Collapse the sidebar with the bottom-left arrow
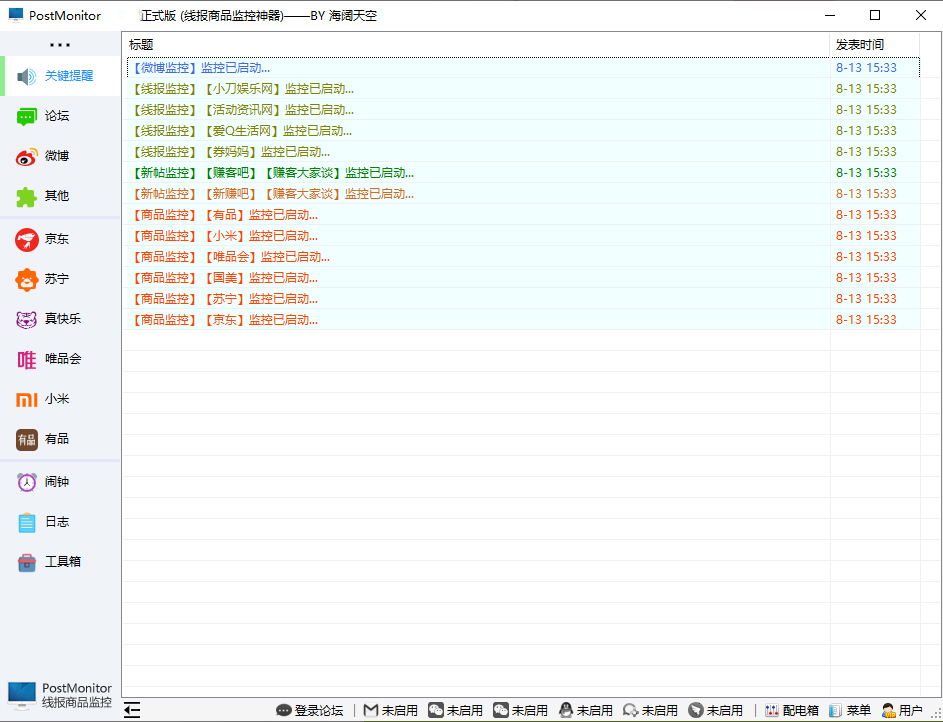 point(132,710)
